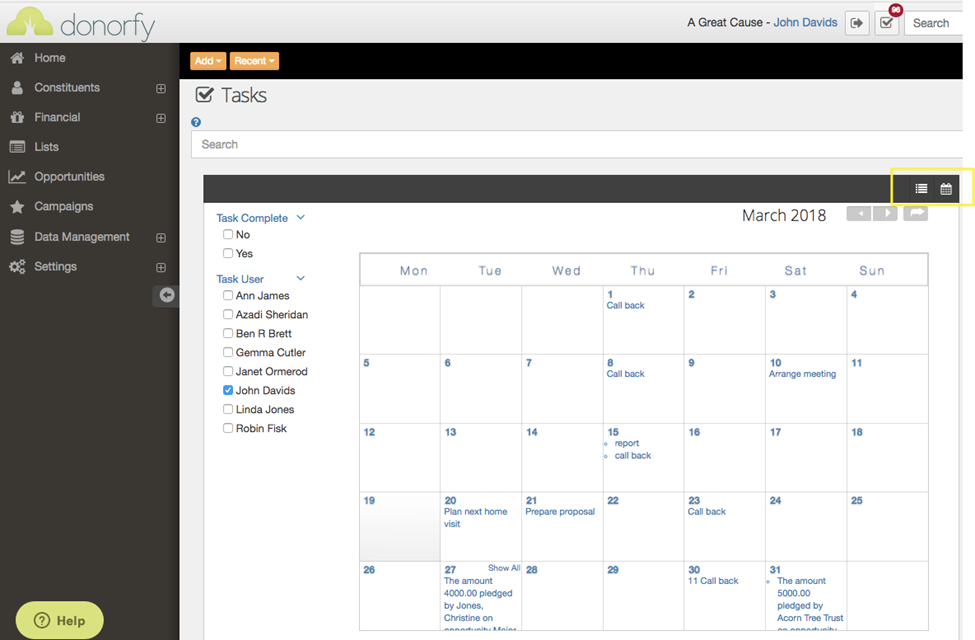Image resolution: width=975 pixels, height=640 pixels.
Task: Open the Recent dropdown button
Action: [254, 61]
